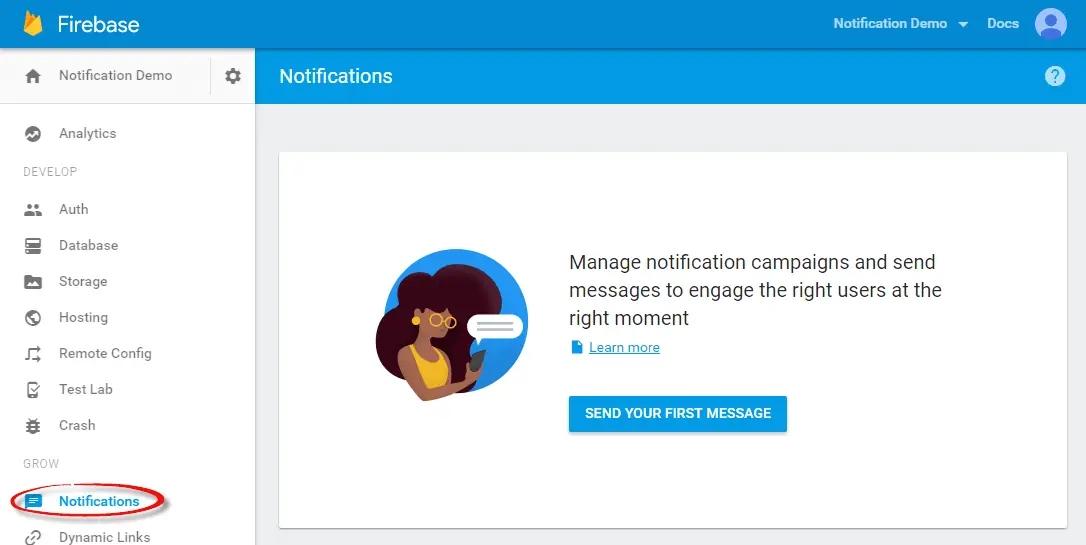Click the Database server icon
Image resolution: width=1086 pixels, height=545 pixels.
[33, 246]
